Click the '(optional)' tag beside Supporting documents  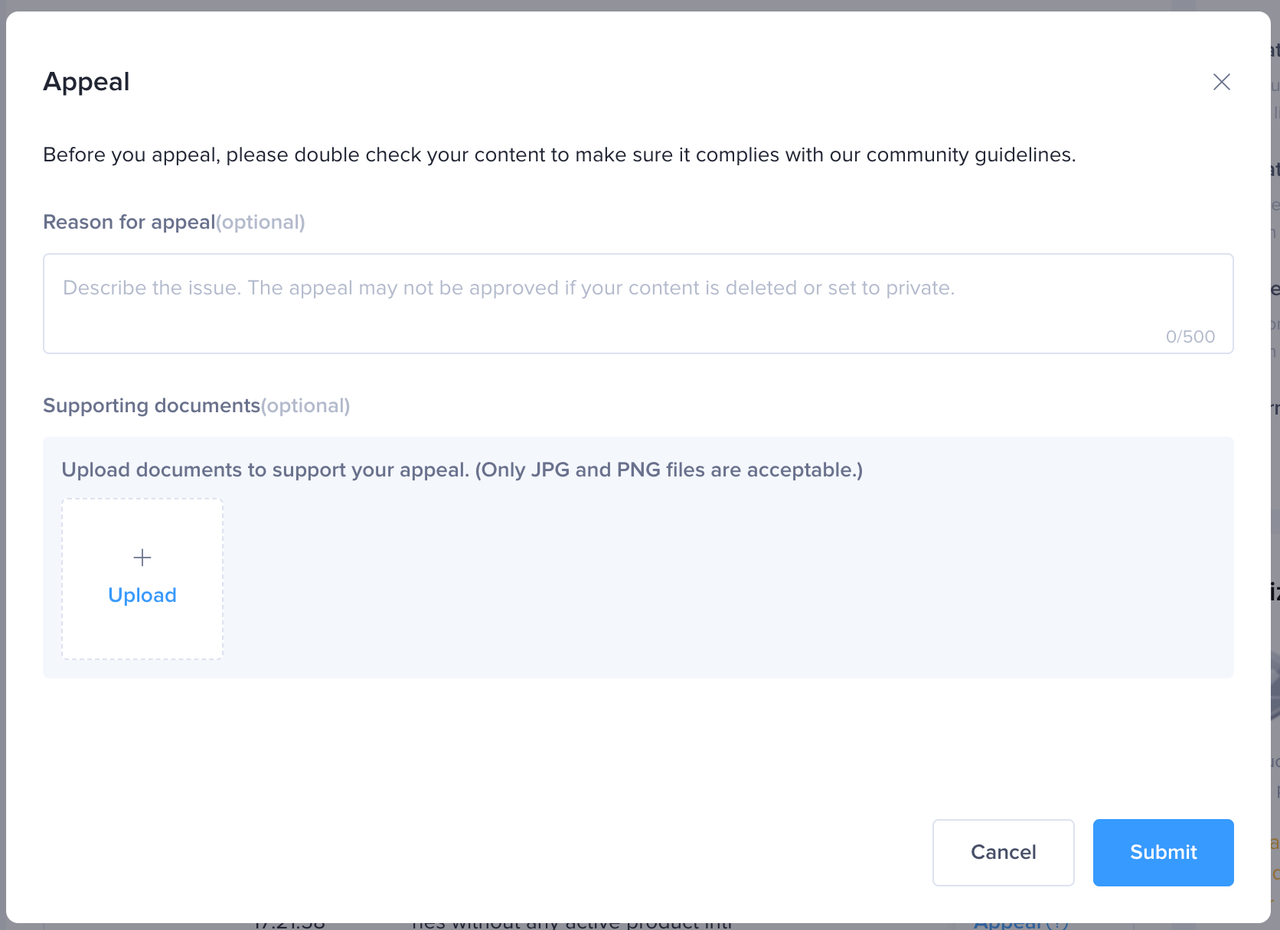pyautogui.click(x=306, y=405)
